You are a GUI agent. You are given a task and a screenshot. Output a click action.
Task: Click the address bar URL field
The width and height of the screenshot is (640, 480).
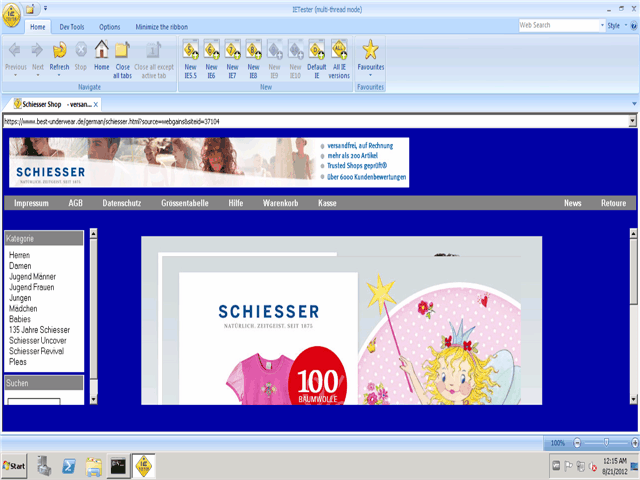316,121
